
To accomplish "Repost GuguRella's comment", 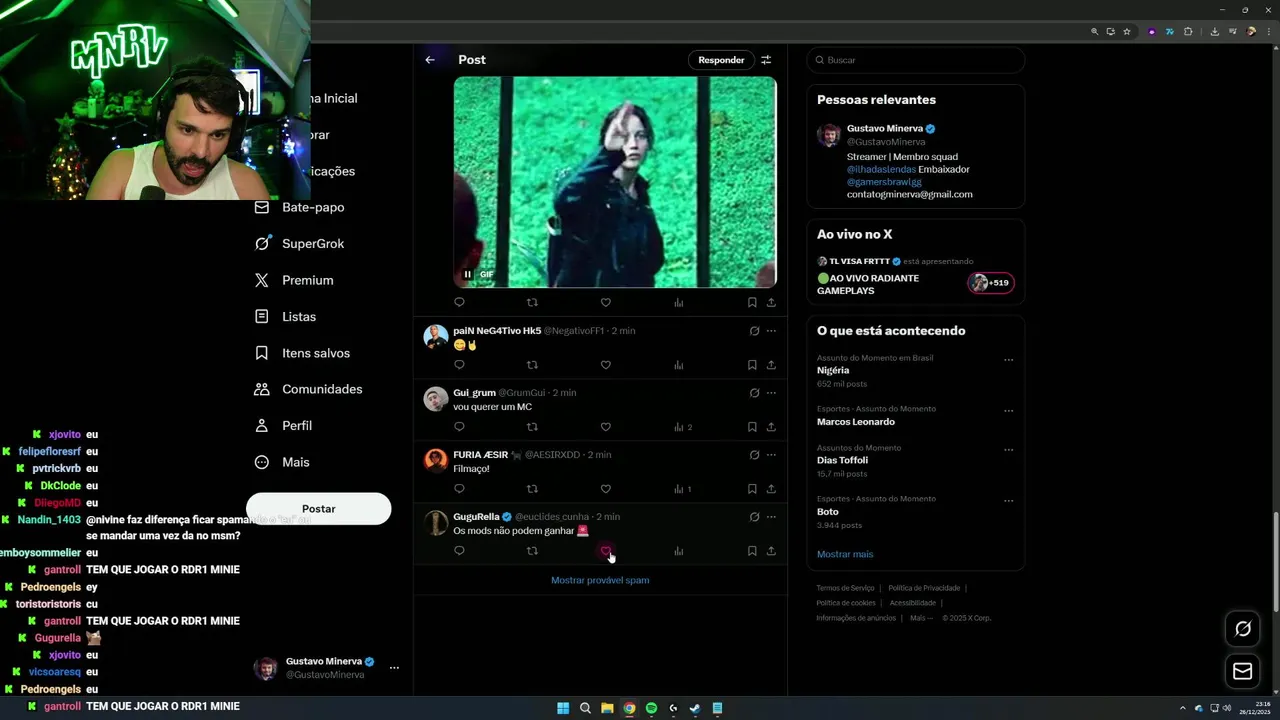I will 532,551.
